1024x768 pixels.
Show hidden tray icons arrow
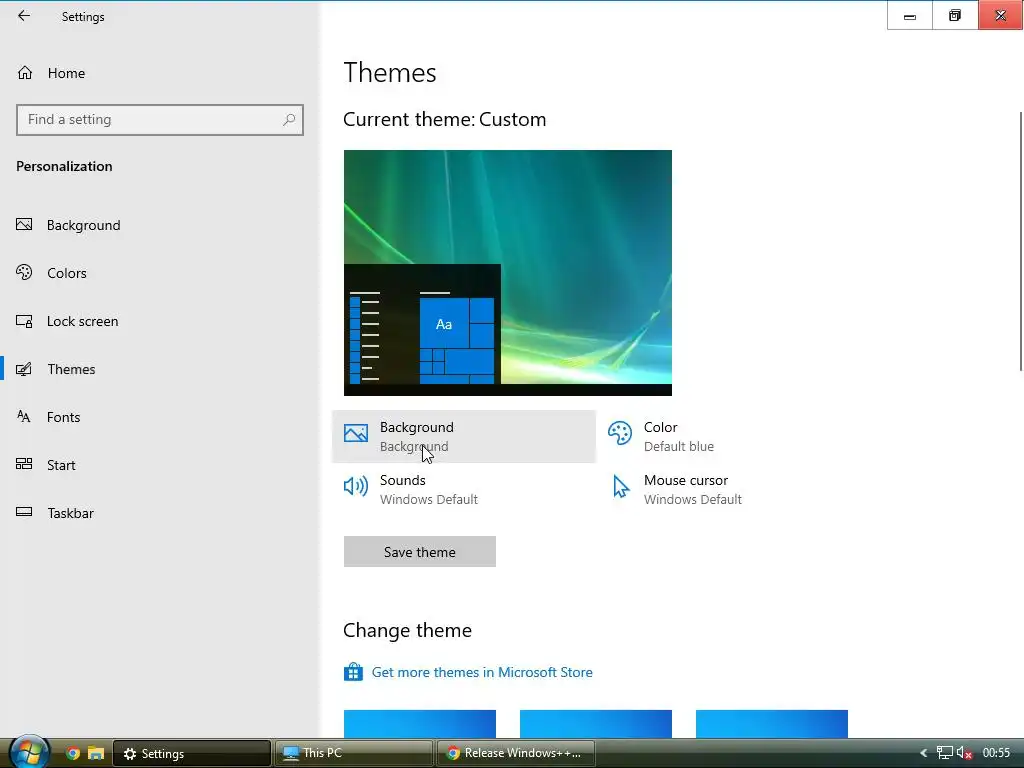[x=923, y=753]
